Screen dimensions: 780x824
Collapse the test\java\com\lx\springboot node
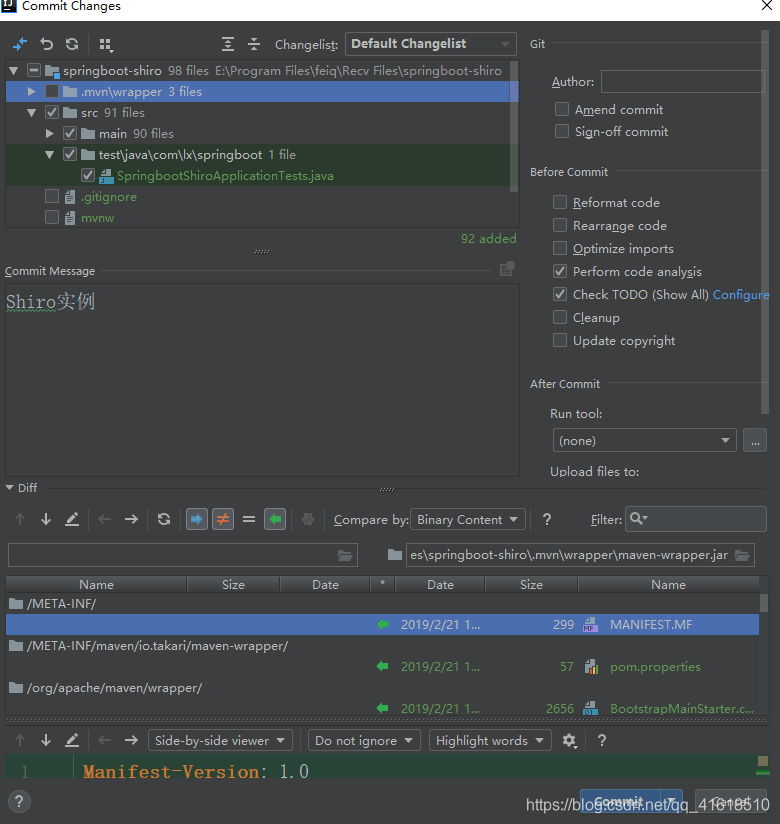click(x=49, y=154)
